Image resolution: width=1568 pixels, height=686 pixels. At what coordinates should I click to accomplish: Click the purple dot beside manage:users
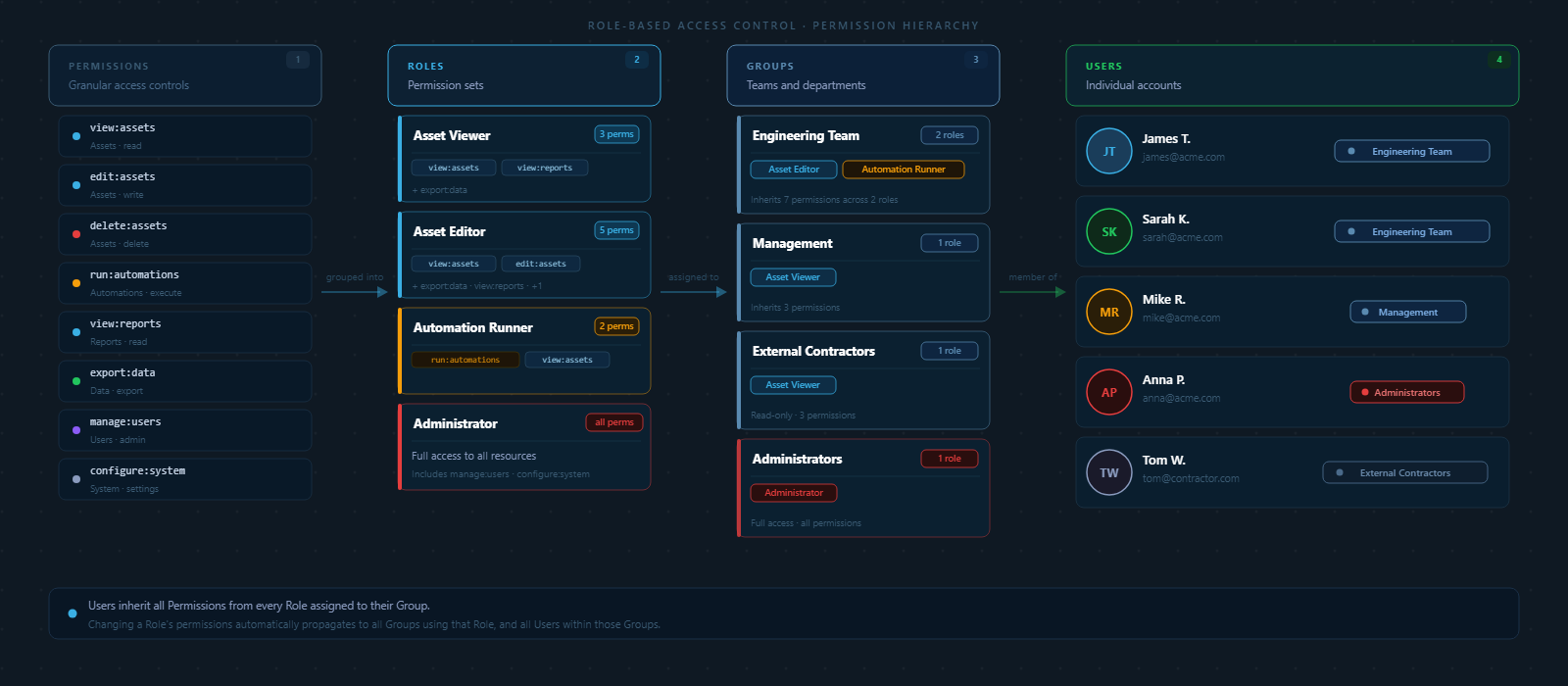(76, 430)
